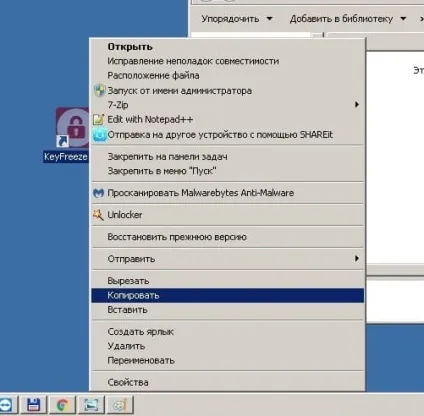424x416 pixels.
Task: Open 'Свойства' from the context menu
Action: click(x=128, y=382)
